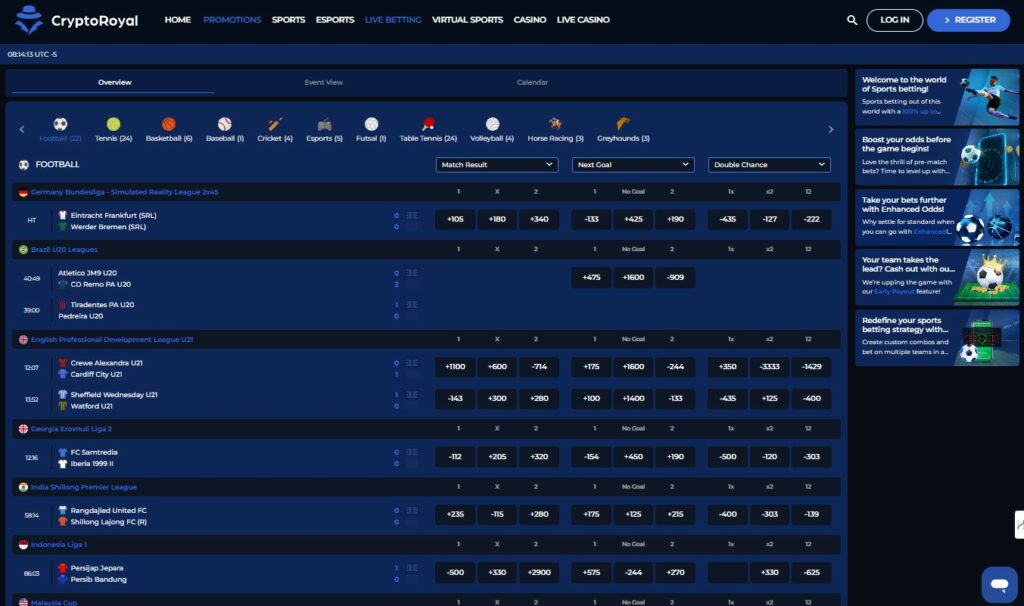Select the Cricket icon

pos(275,124)
